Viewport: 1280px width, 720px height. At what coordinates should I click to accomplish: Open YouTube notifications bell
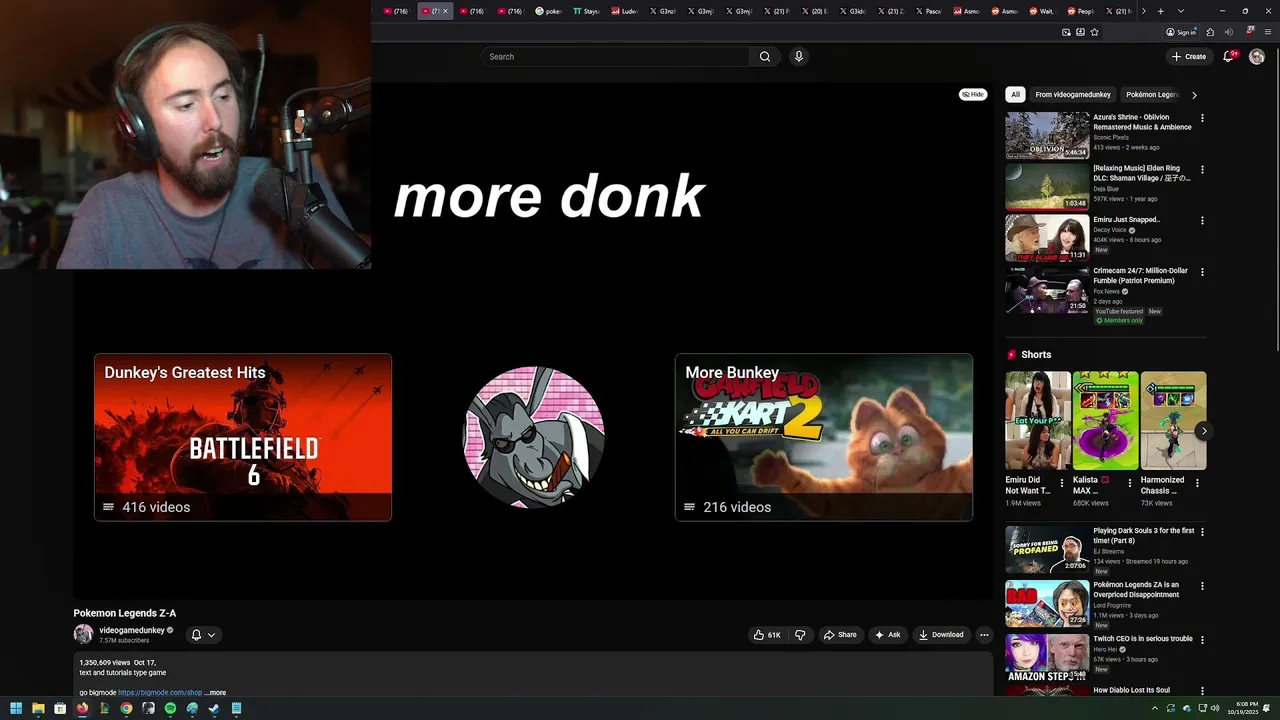(1229, 57)
